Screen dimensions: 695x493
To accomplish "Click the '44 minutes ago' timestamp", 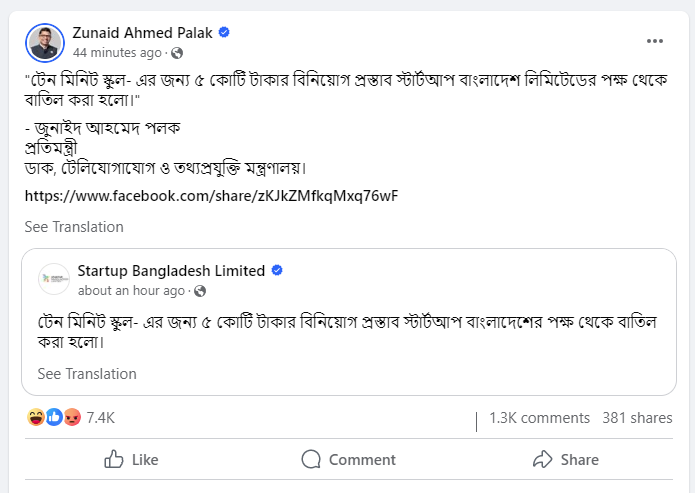I will (117, 52).
